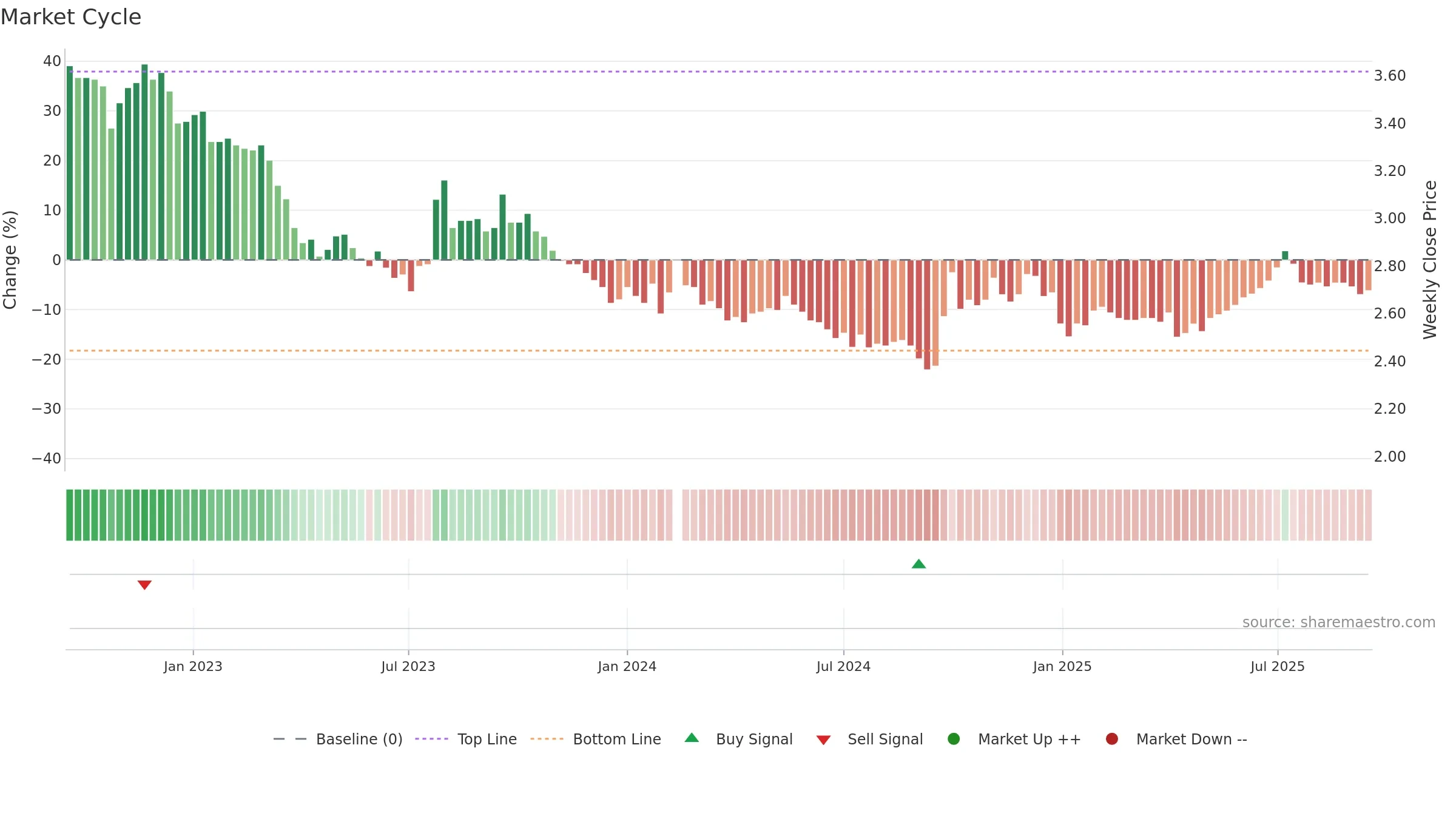
Task: Click the Change (%) axis title
Action: pos(10,260)
